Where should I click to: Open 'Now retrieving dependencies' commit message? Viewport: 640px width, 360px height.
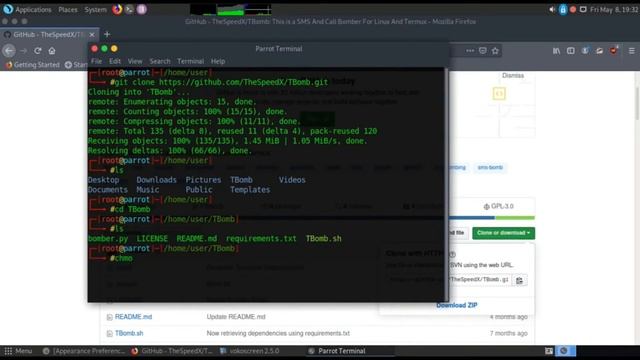(278, 333)
